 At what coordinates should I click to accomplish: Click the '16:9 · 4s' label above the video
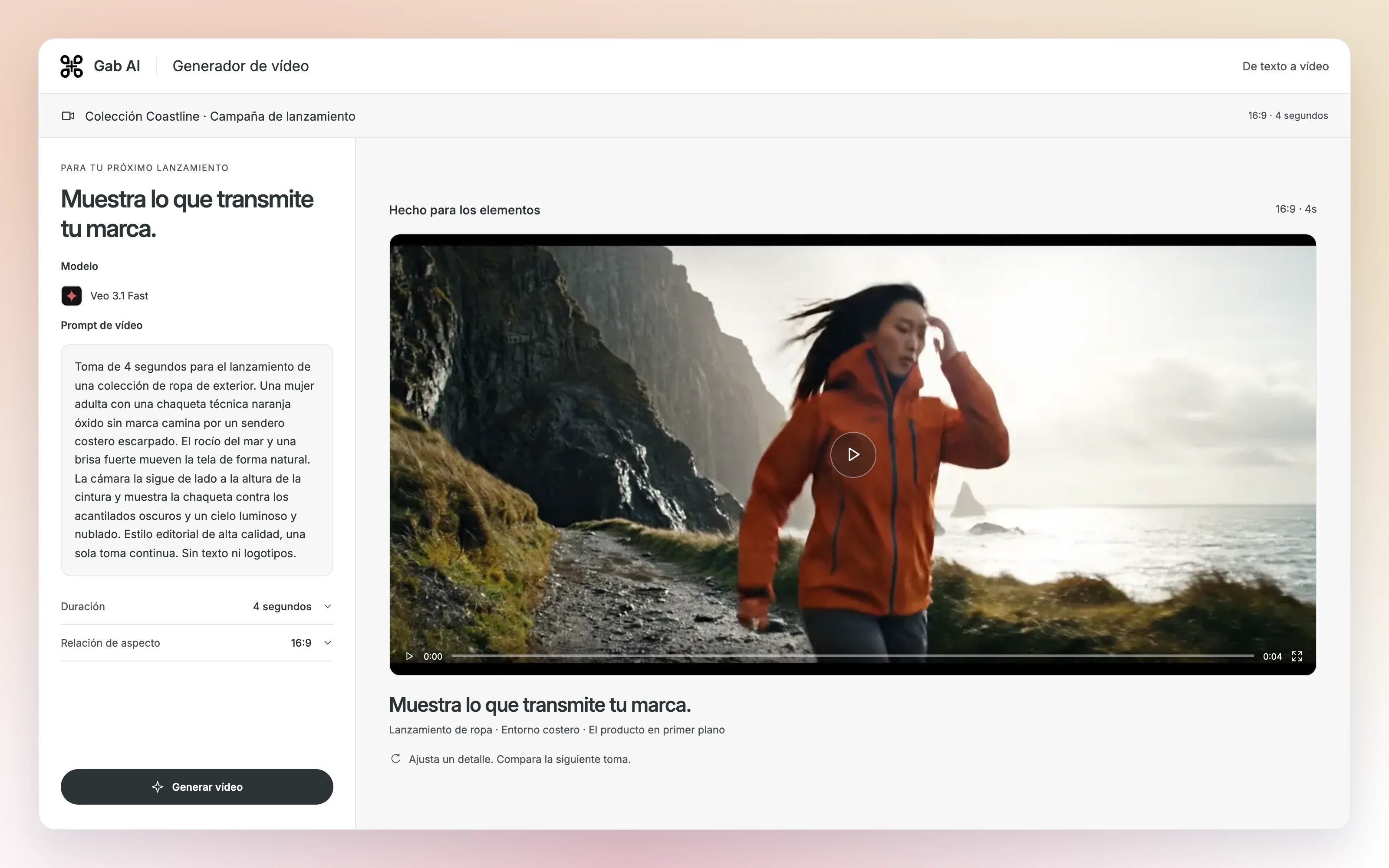(1295, 209)
